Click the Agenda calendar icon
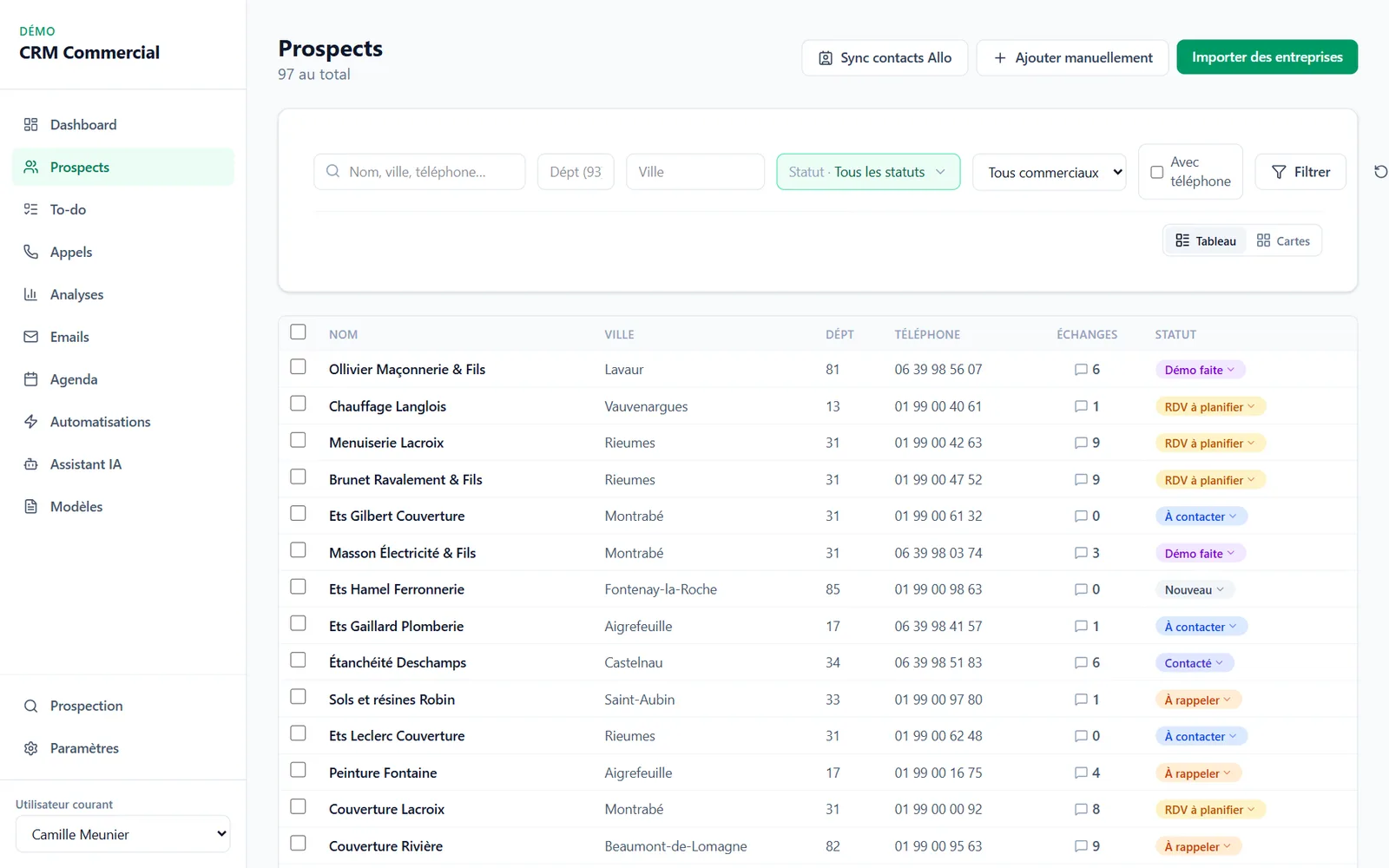This screenshot has width=1389, height=868. (x=31, y=379)
